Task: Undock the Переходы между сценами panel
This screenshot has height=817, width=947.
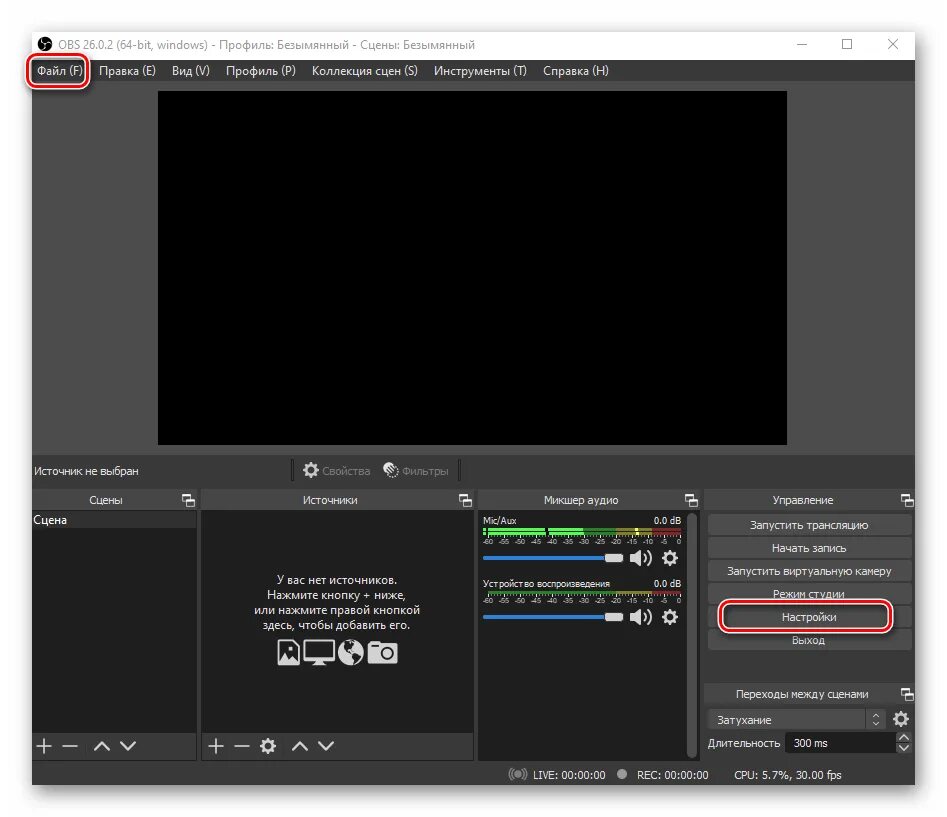Action: (x=907, y=694)
